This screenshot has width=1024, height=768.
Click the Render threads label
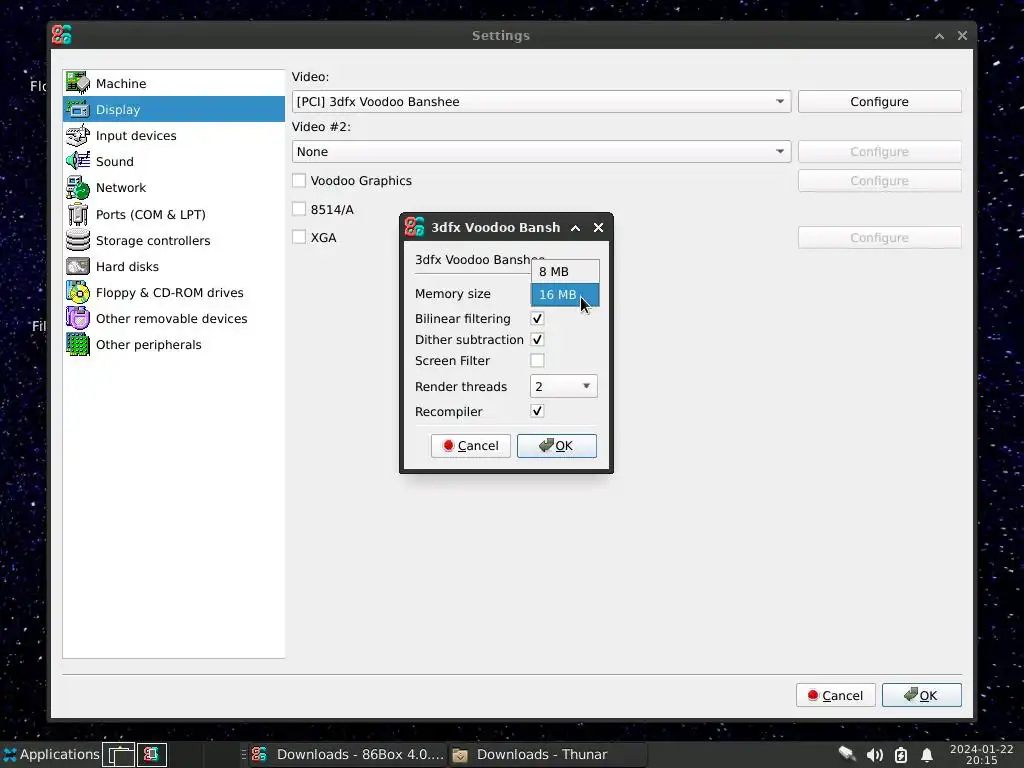460,387
